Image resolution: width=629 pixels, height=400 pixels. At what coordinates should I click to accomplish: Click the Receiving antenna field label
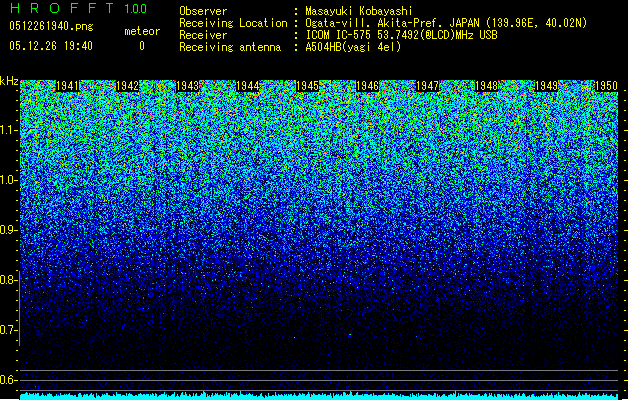point(230,47)
